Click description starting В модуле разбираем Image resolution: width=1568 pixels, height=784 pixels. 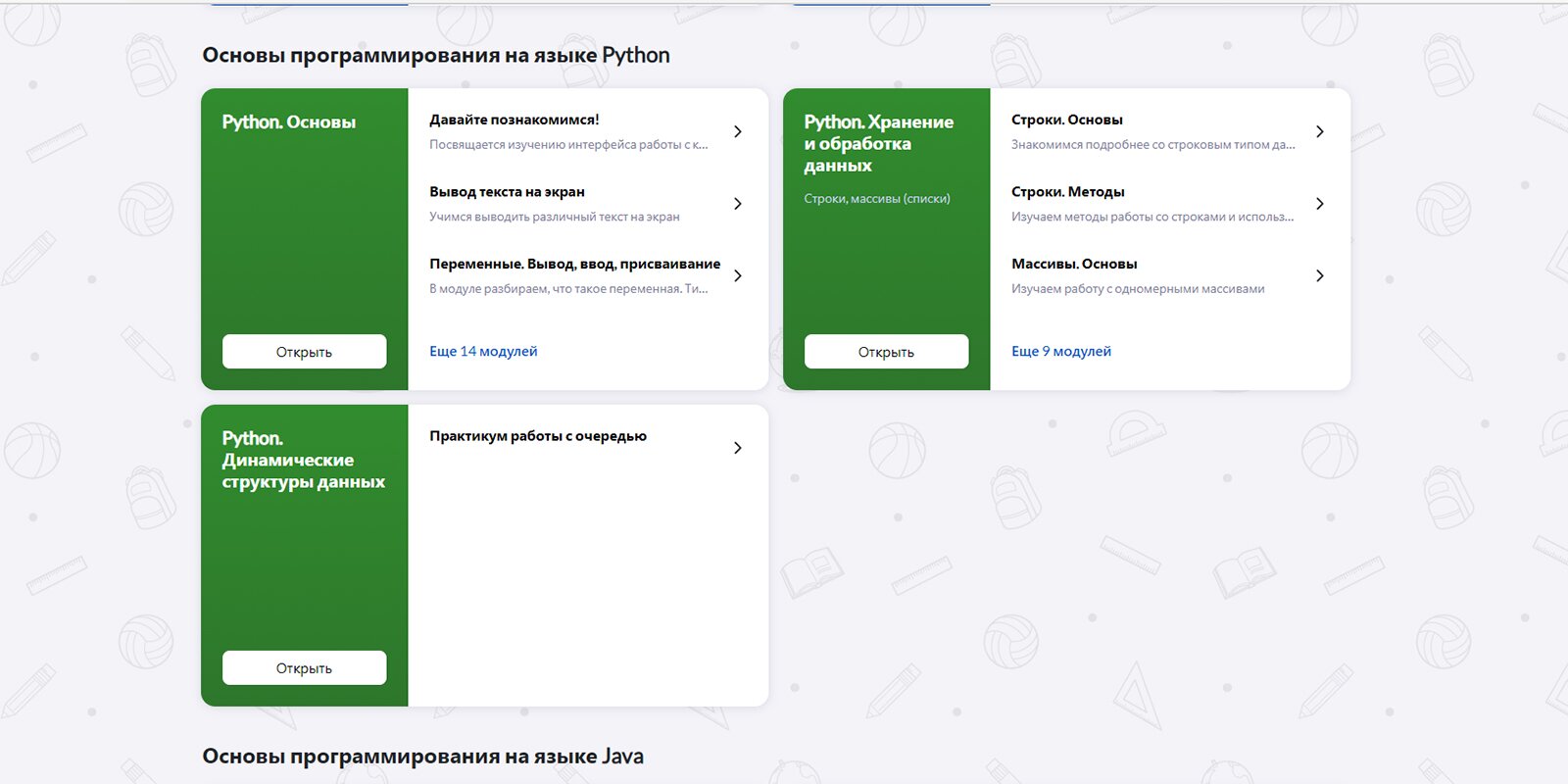568,289
